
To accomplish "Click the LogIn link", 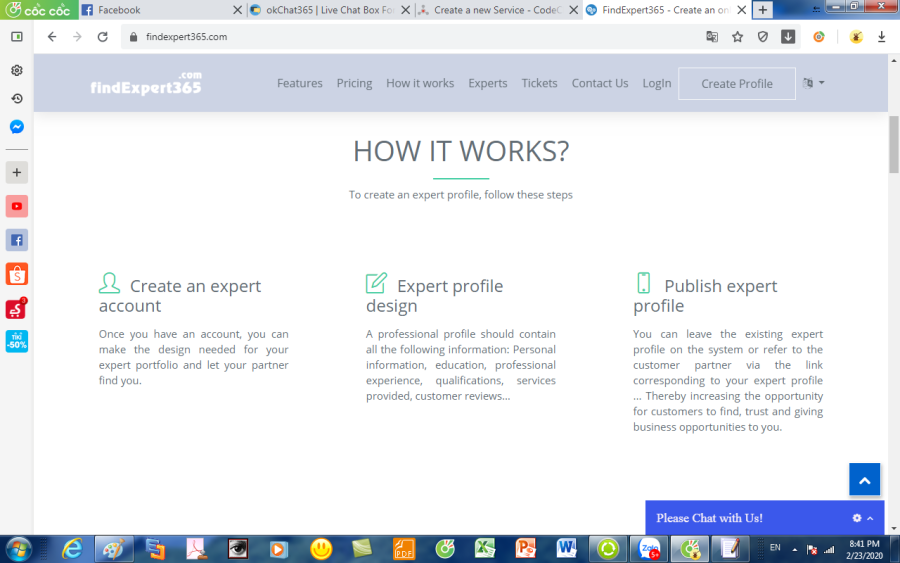I will click(x=657, y=83).
